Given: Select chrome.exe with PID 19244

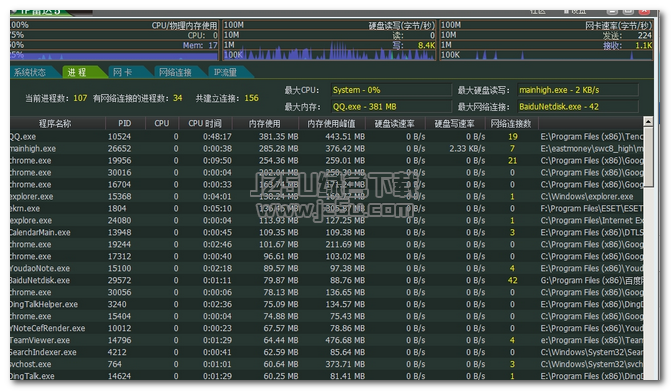Looking at the screenshot, I should (x=327, y=244).
